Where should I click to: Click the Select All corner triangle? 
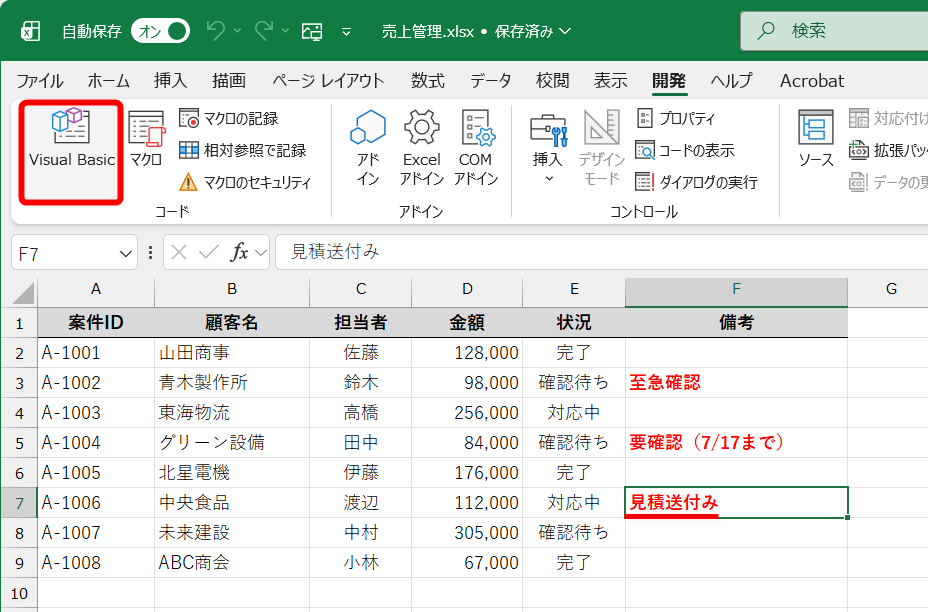(x=24, y=293)
